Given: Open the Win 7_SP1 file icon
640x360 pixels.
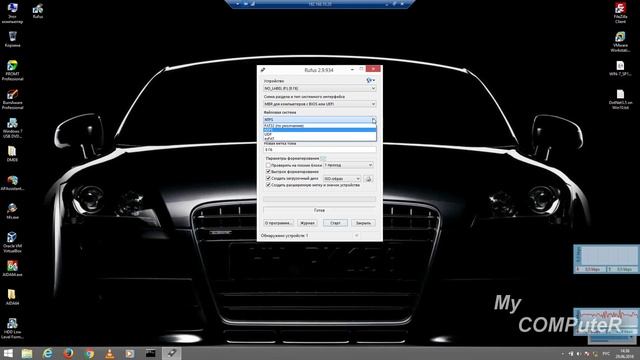Looking at the screenshot, I should coord(620,68).
